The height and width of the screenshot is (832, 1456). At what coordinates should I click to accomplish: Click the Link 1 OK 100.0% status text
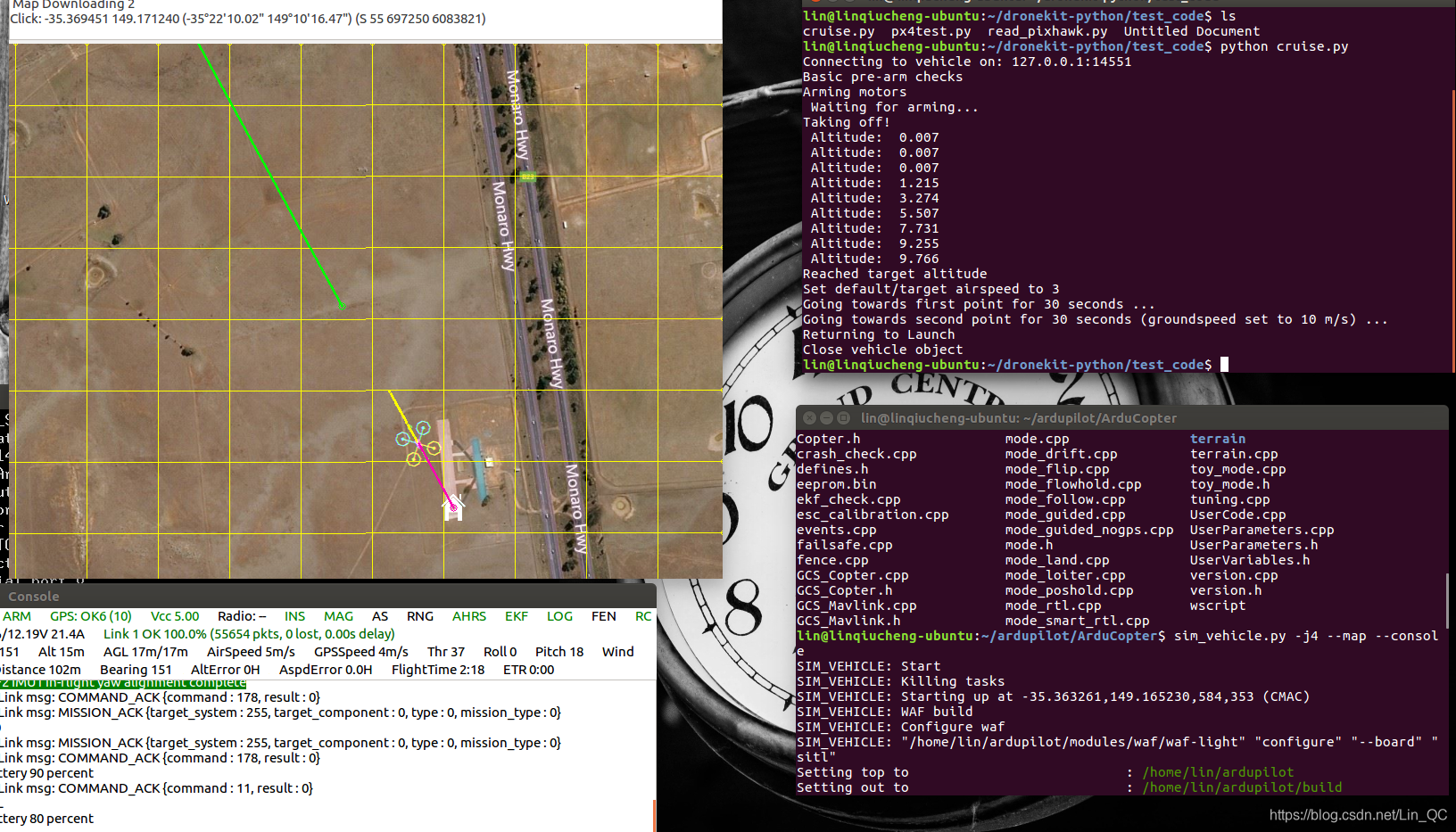click(249, 634)
